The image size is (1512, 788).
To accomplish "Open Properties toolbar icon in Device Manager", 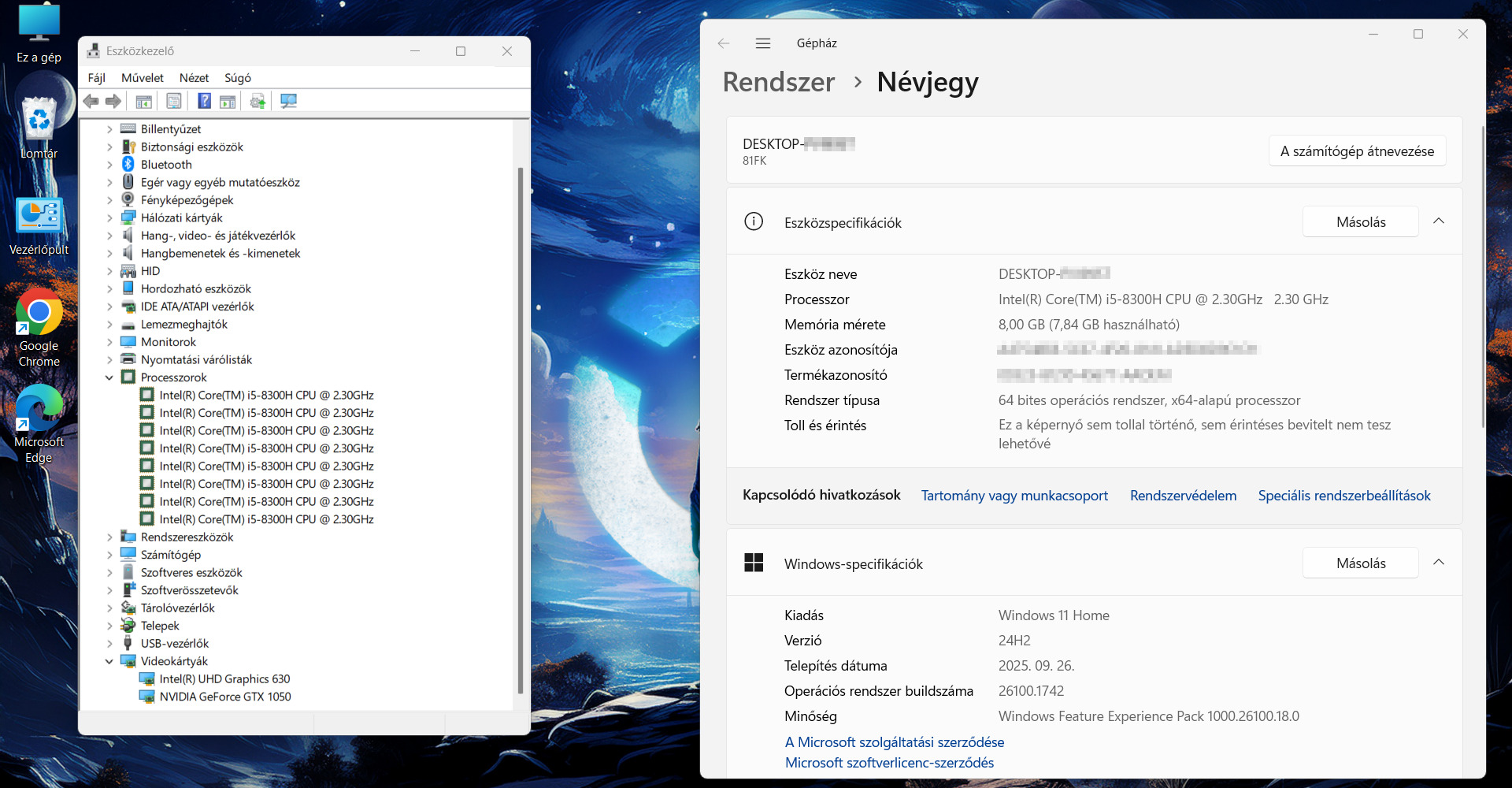I will 174,101.
